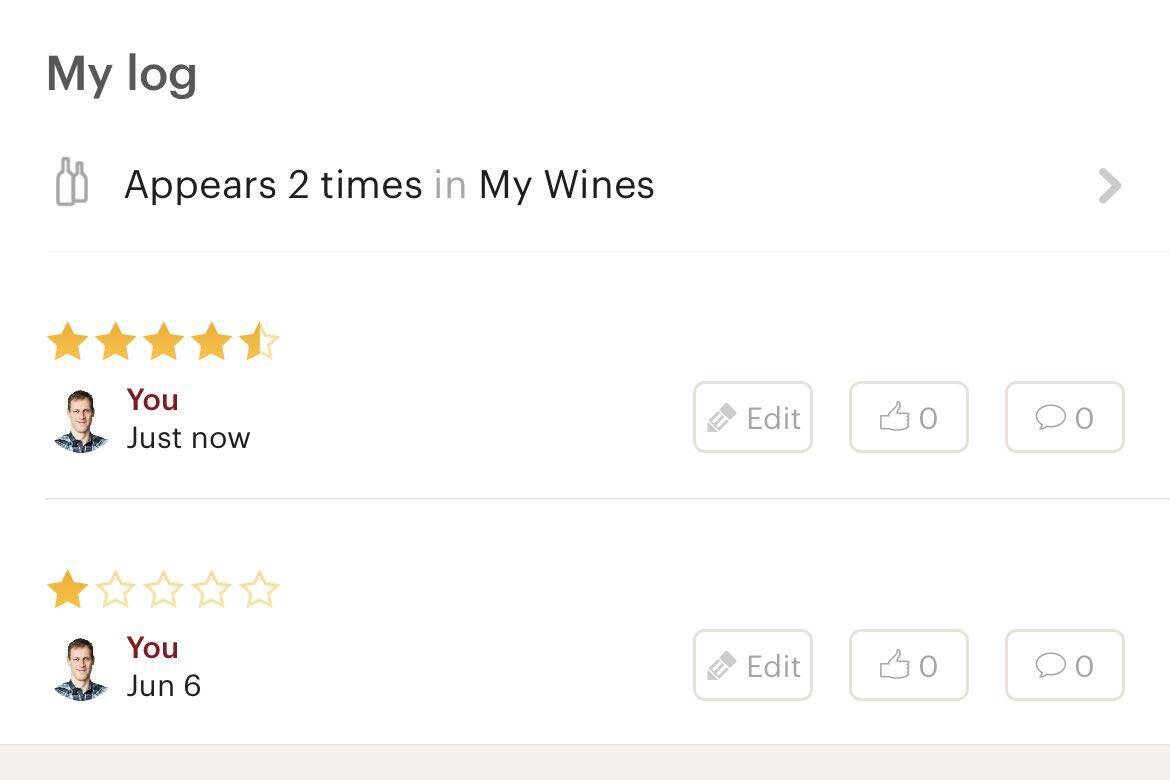Click the half star in top rating
Screen dimensions: 1170x780
259,341
